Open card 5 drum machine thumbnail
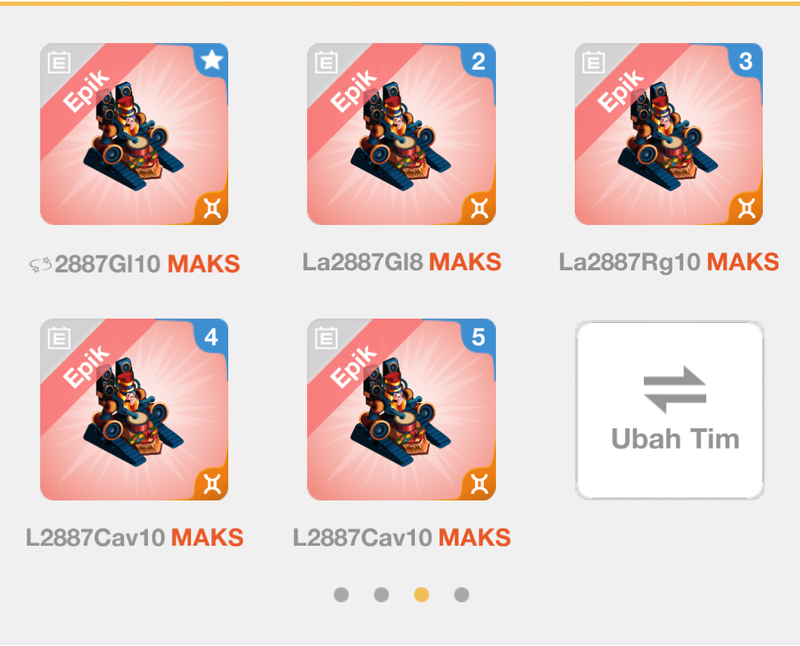800x646 pixels. (402, 410)
